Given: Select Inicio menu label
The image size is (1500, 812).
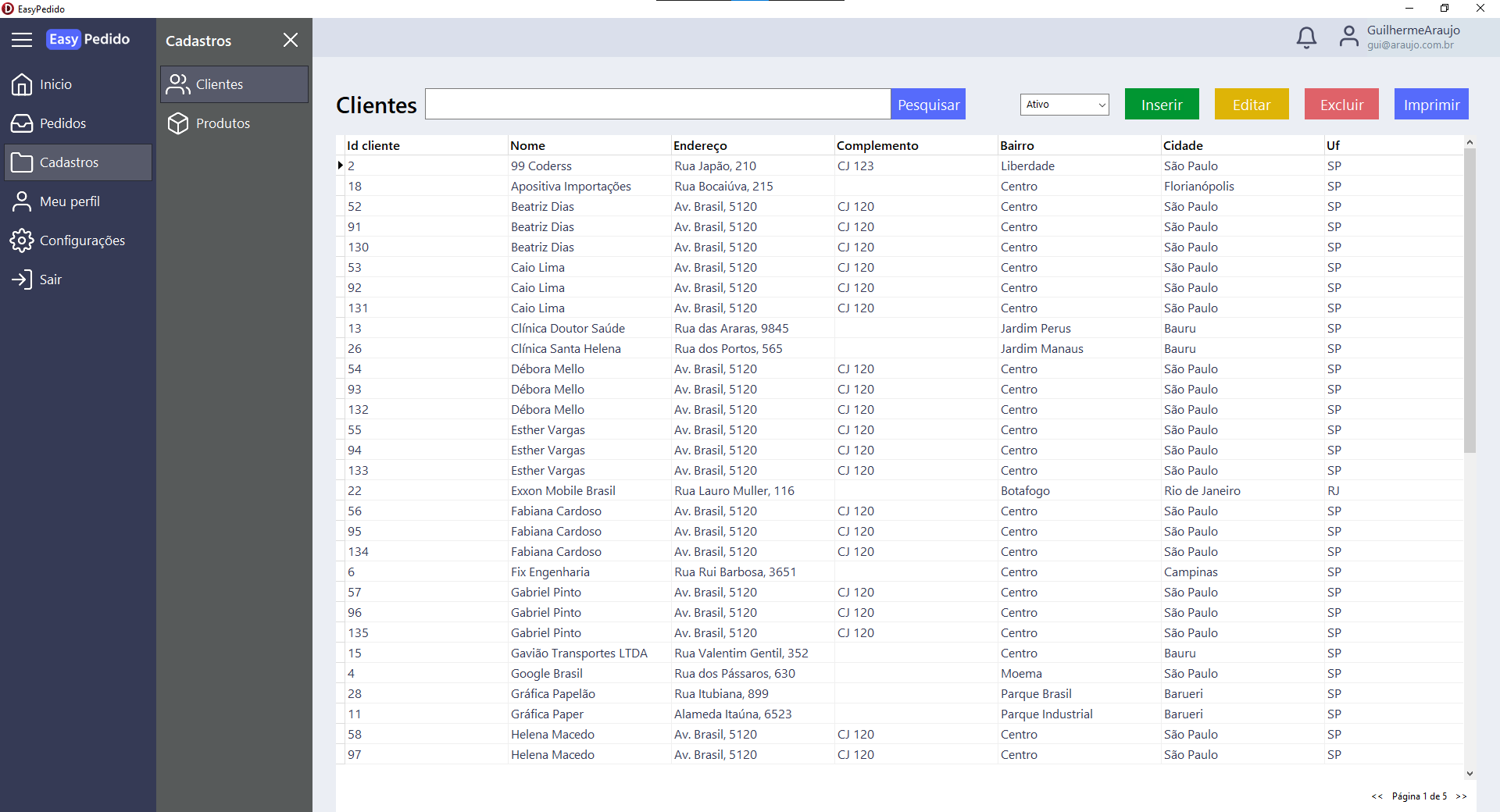Looking at the screenshot, I should 55,84.
